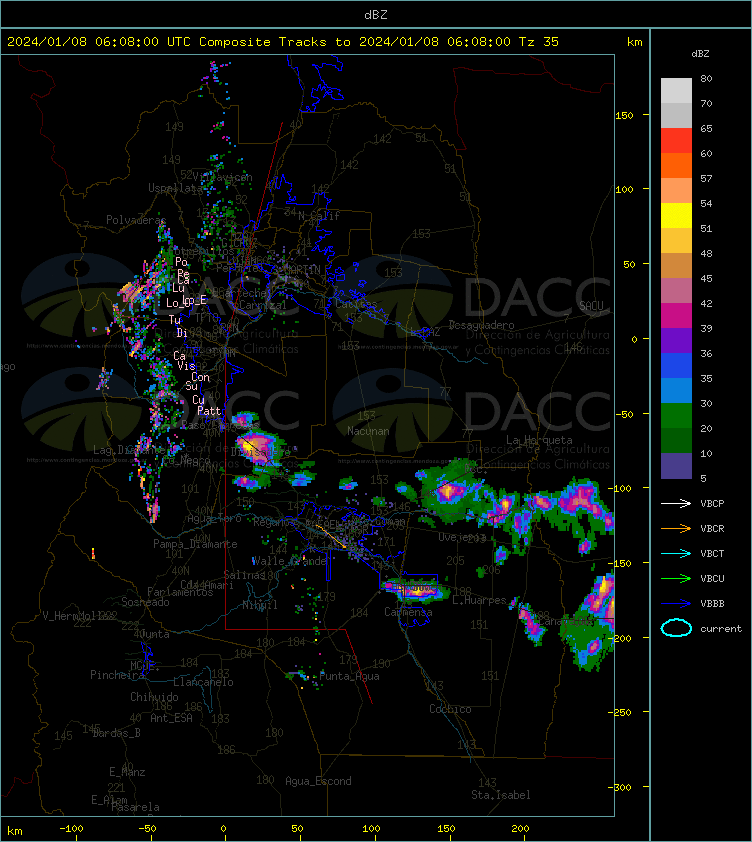
Task: Select the bright yellow legend swatch near 54
Action: (x=676, y=215)
